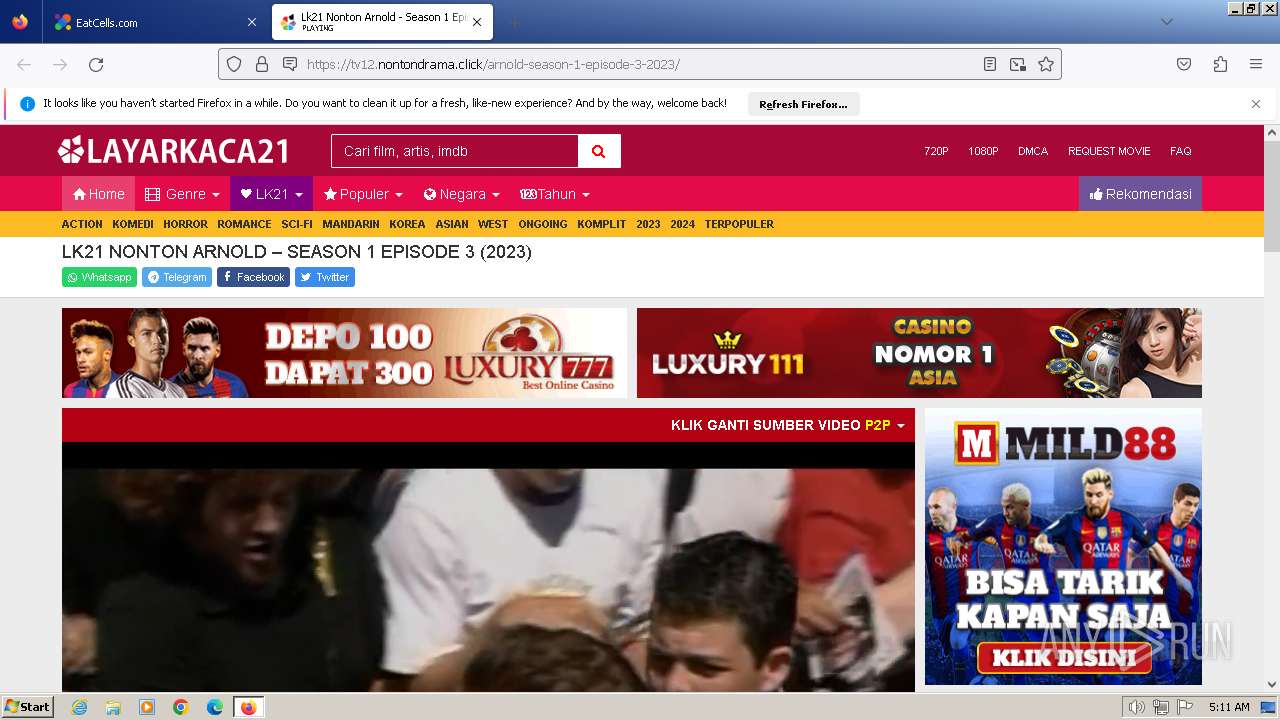Viewport: 1280px width, 720px height.
Task: Select 2024 year link
Action: tap(682, 224)
